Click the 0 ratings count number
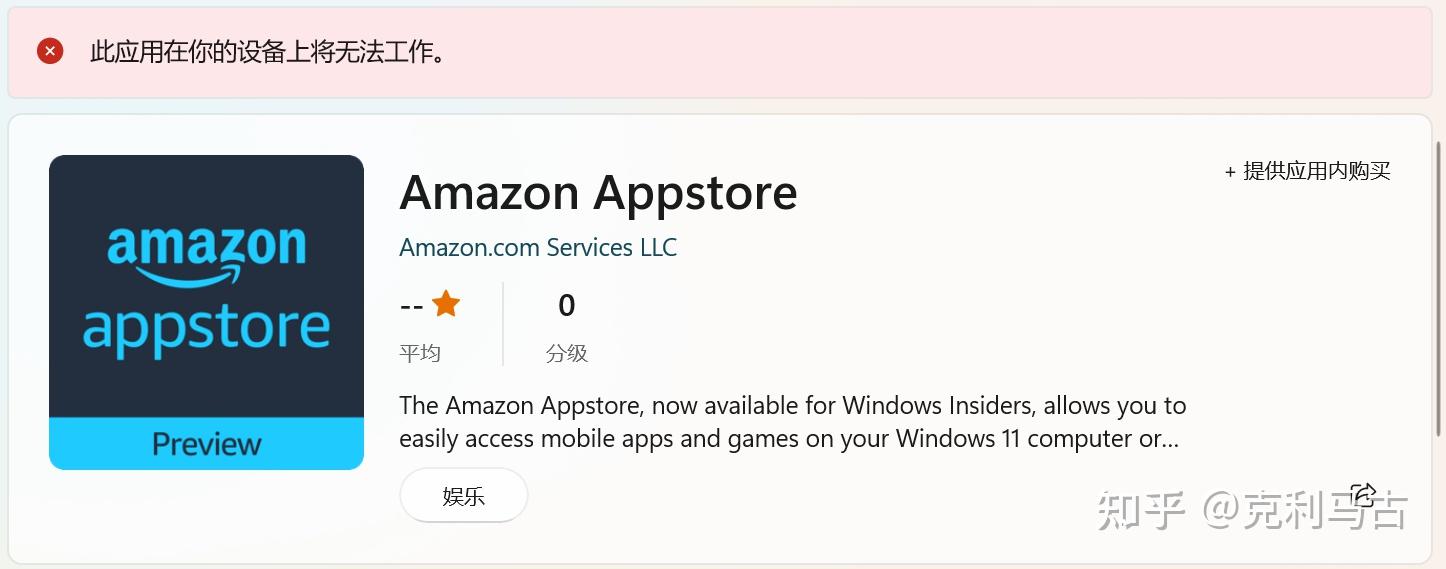 tap(567, 306)
